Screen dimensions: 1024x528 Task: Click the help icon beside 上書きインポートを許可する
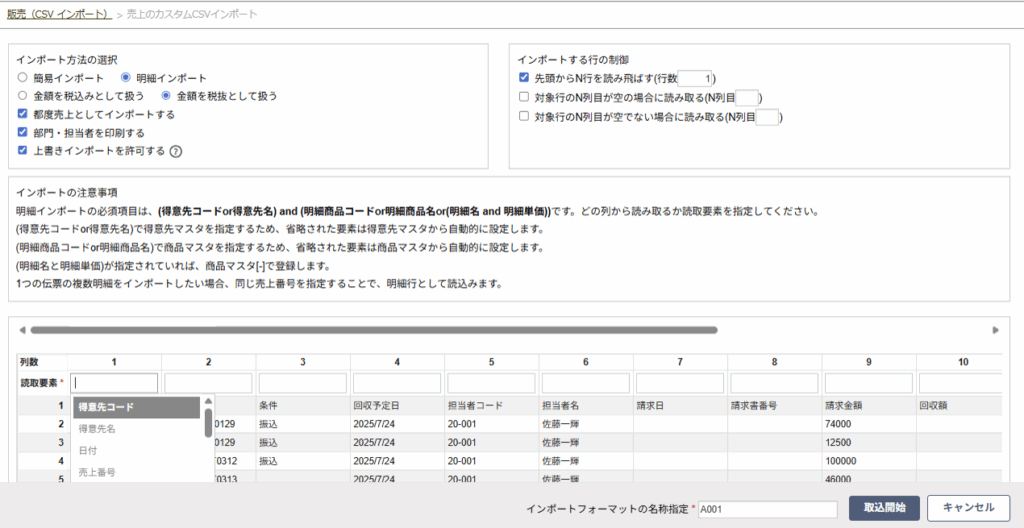(x=175, y=152)
